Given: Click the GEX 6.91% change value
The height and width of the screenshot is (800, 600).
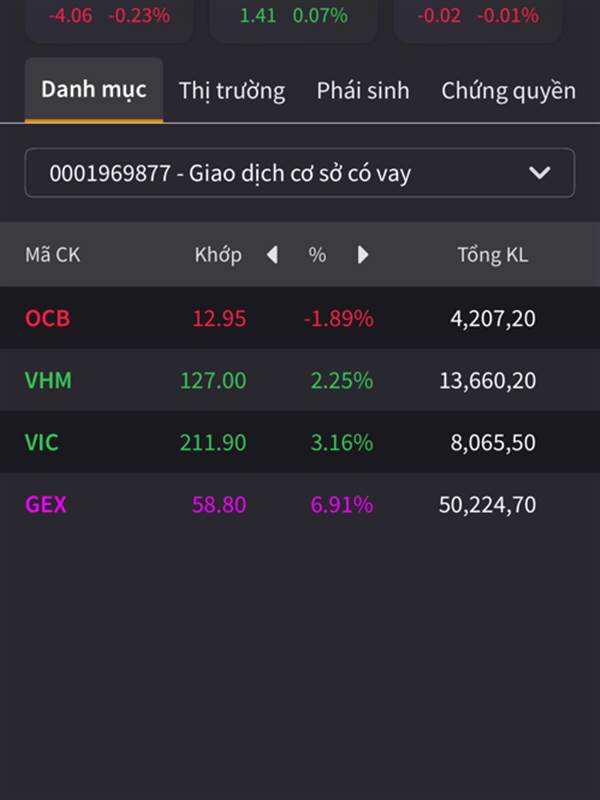Looking at the screenshot, I should point(342,504).
